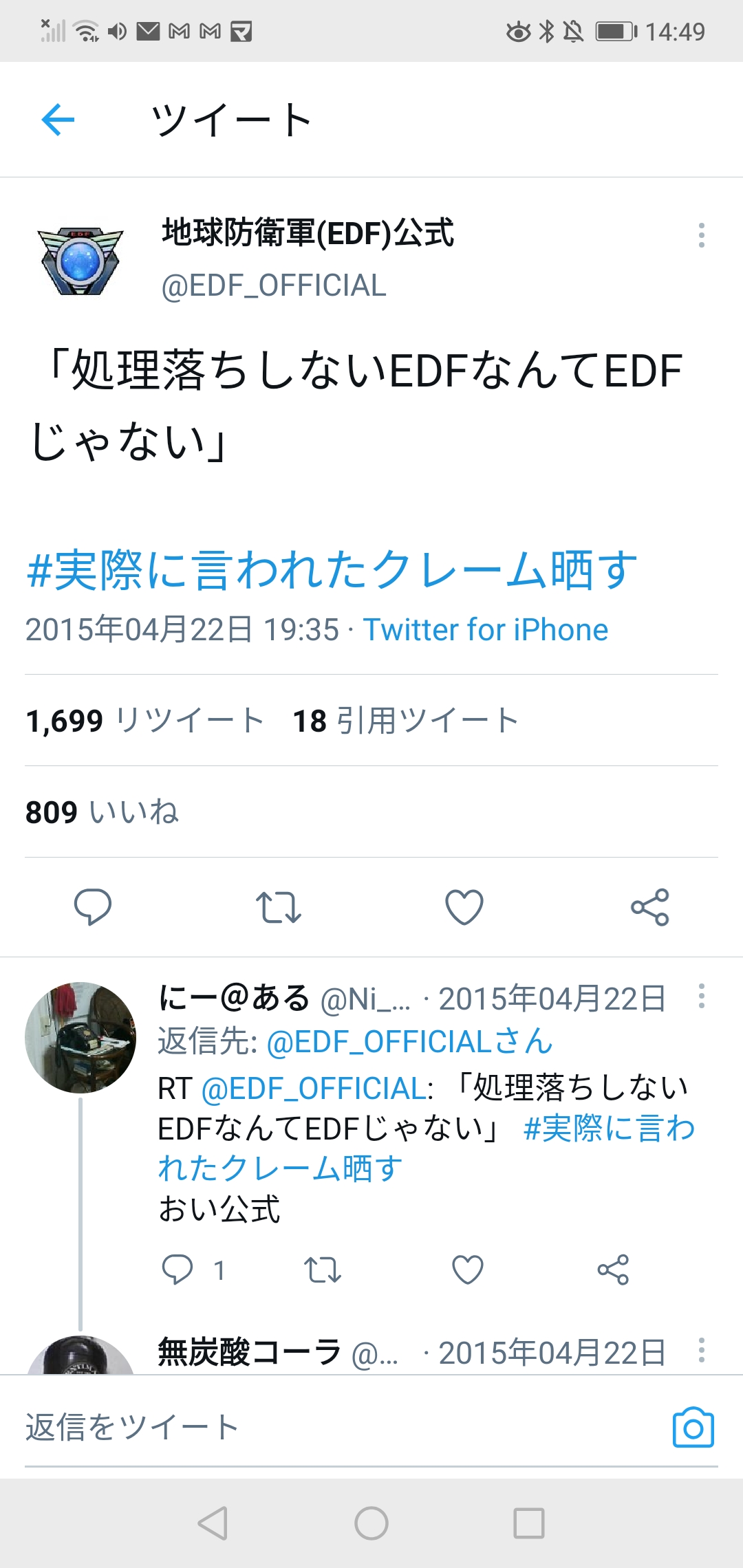Screen dimensions: 743x1568
Task: Open にー@ある's reply overflow menu
Action: (701, 996)
